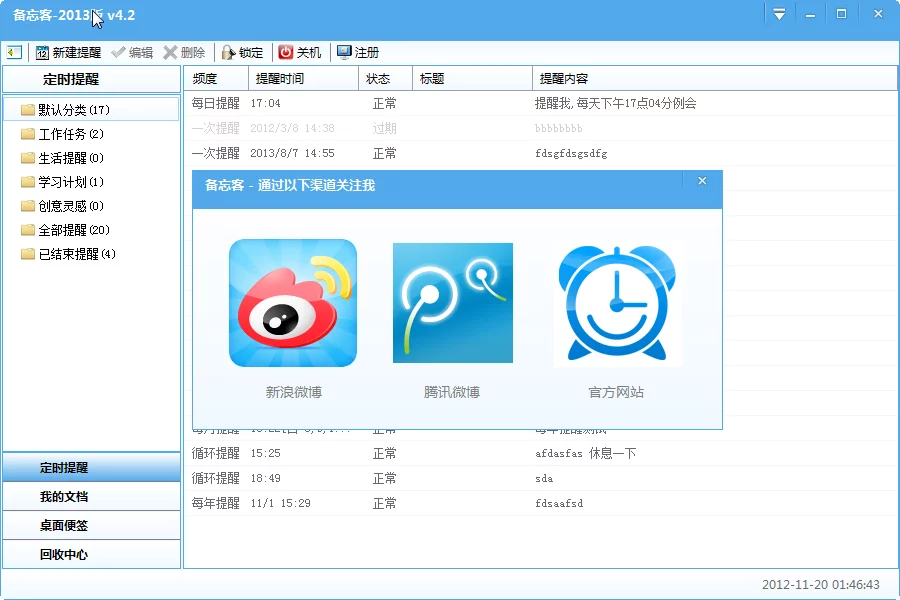900x600 pixels.
Task: Click the sda content cell
Action: 544,478
